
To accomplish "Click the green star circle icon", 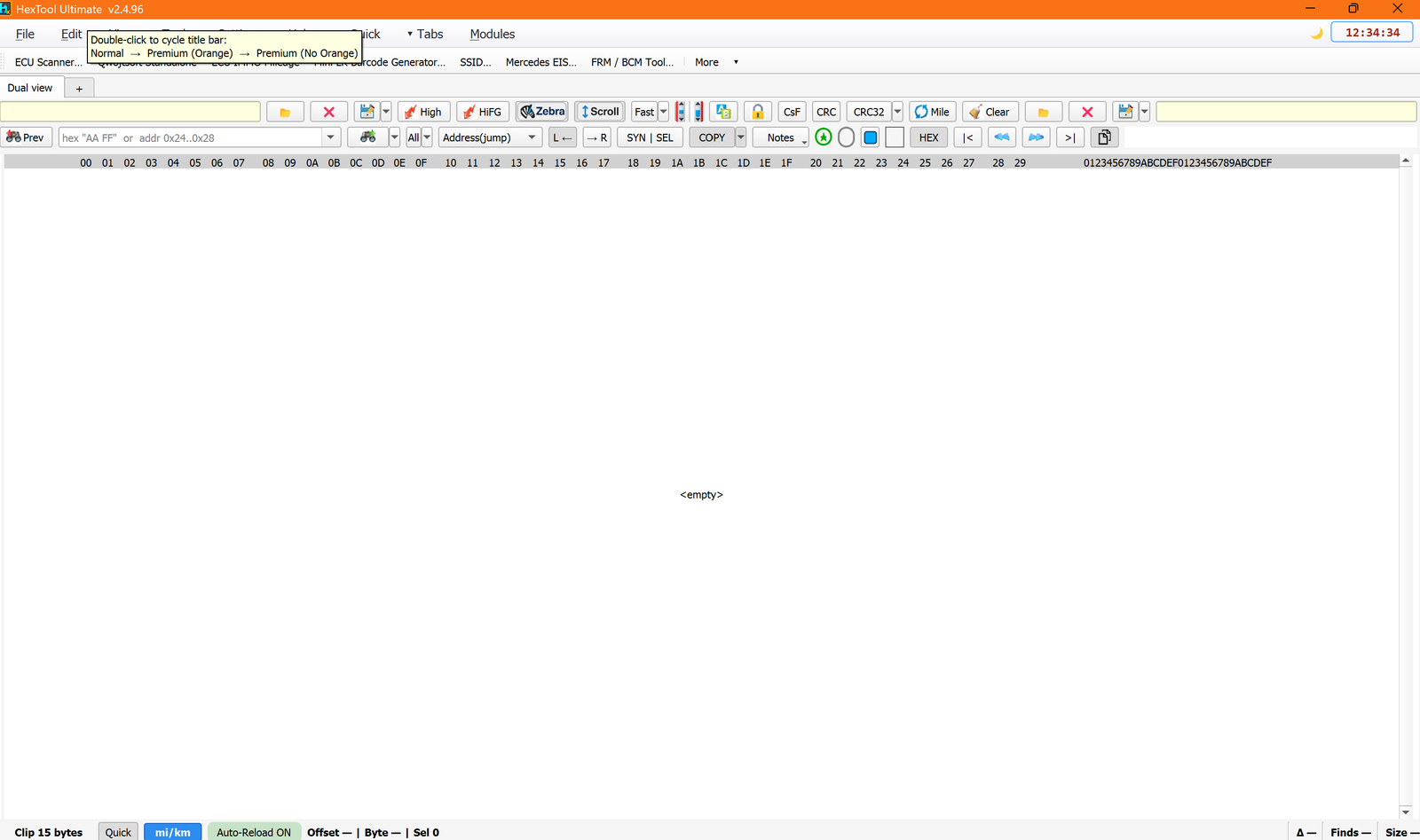I will 824,137.
